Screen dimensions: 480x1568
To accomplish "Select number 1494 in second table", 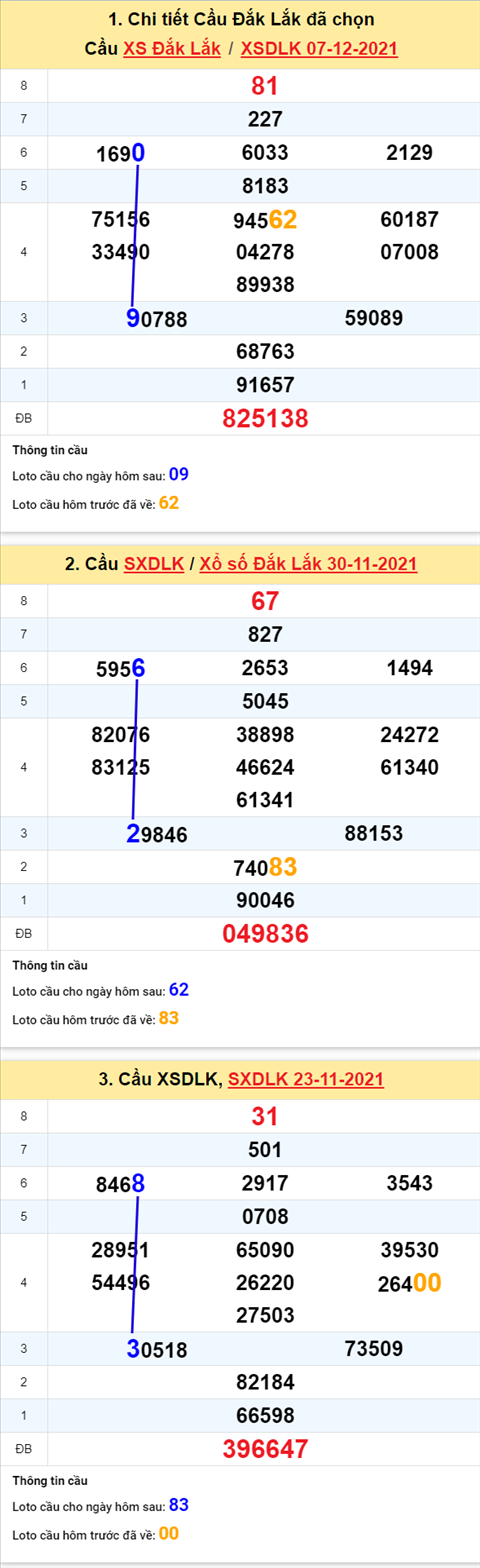I will (x=409, y=668).
